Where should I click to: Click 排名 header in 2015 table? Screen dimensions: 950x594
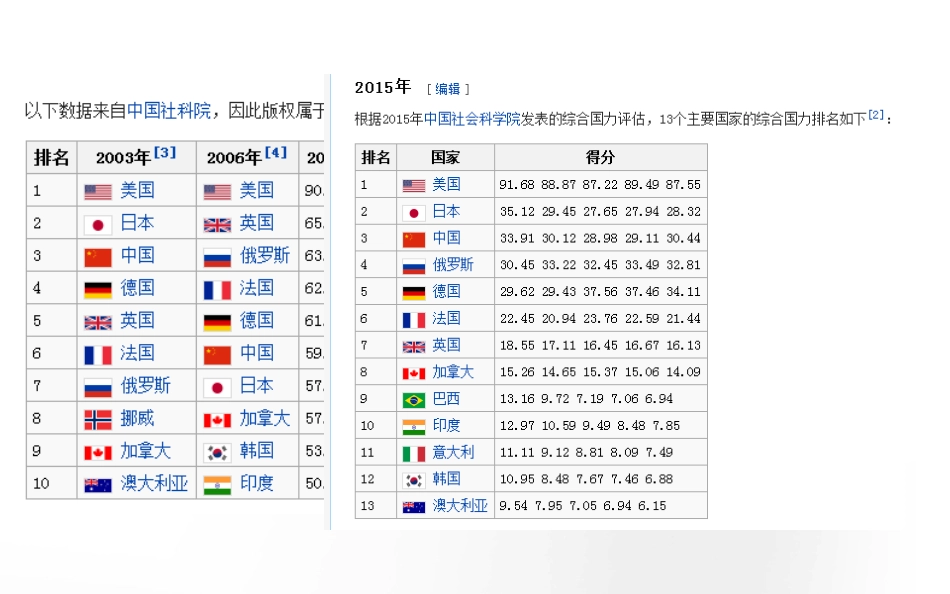(376, 158)
